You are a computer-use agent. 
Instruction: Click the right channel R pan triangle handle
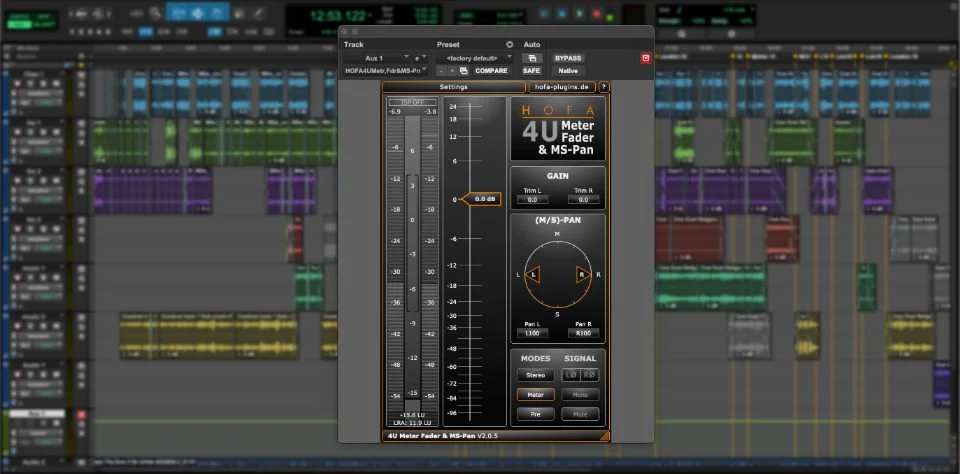[583, 275]
